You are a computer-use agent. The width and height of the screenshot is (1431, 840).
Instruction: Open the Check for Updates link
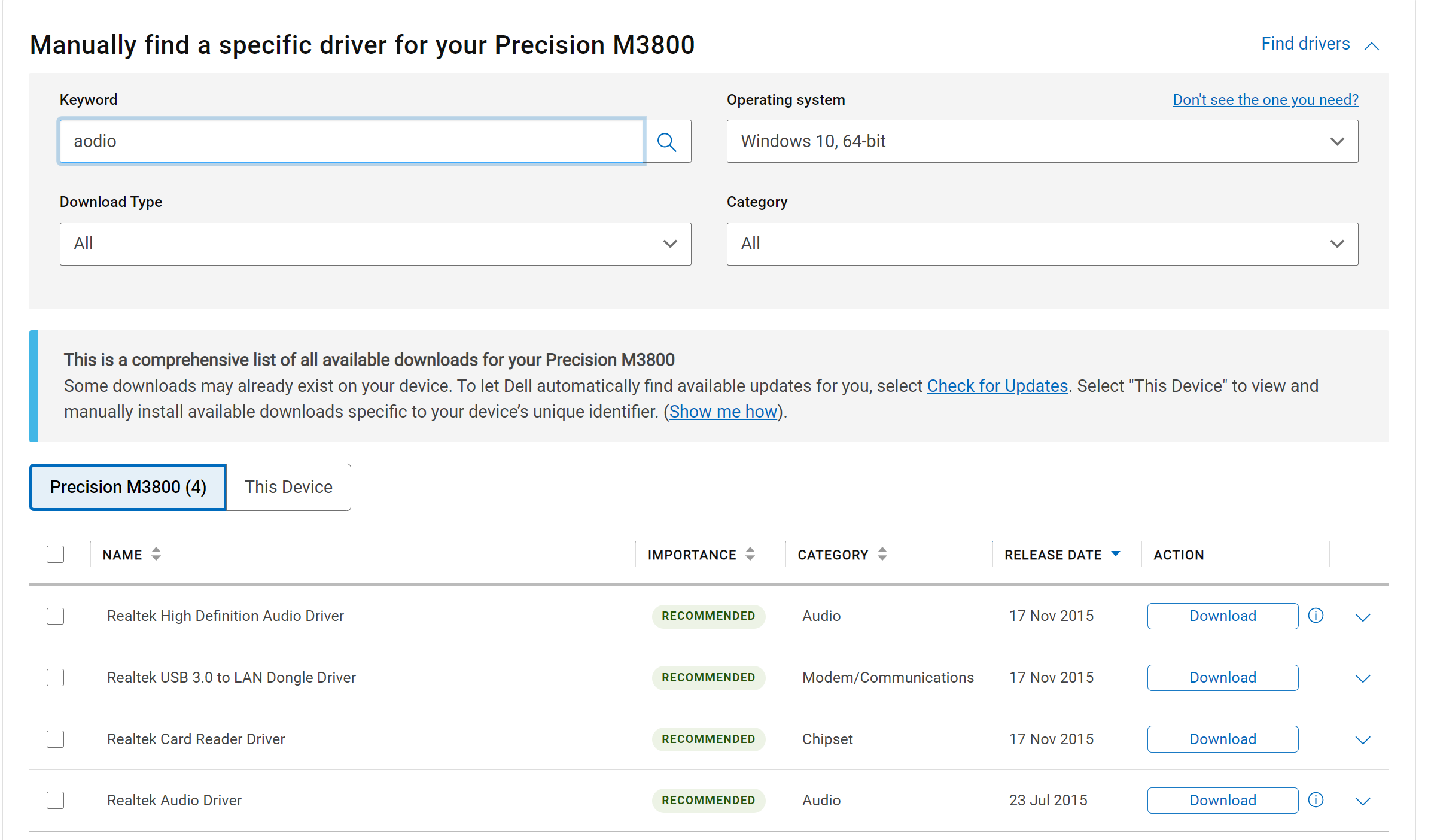997,386
